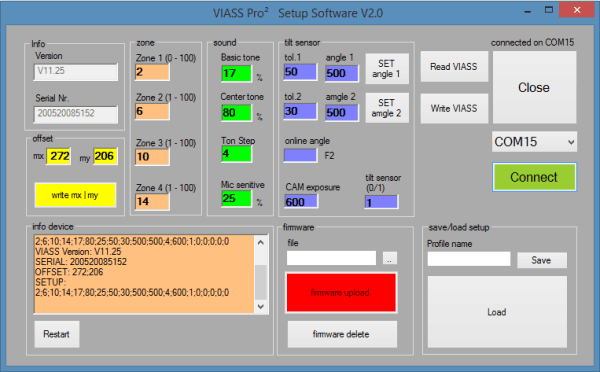Select the angle 1 value field

click(342, 73)
